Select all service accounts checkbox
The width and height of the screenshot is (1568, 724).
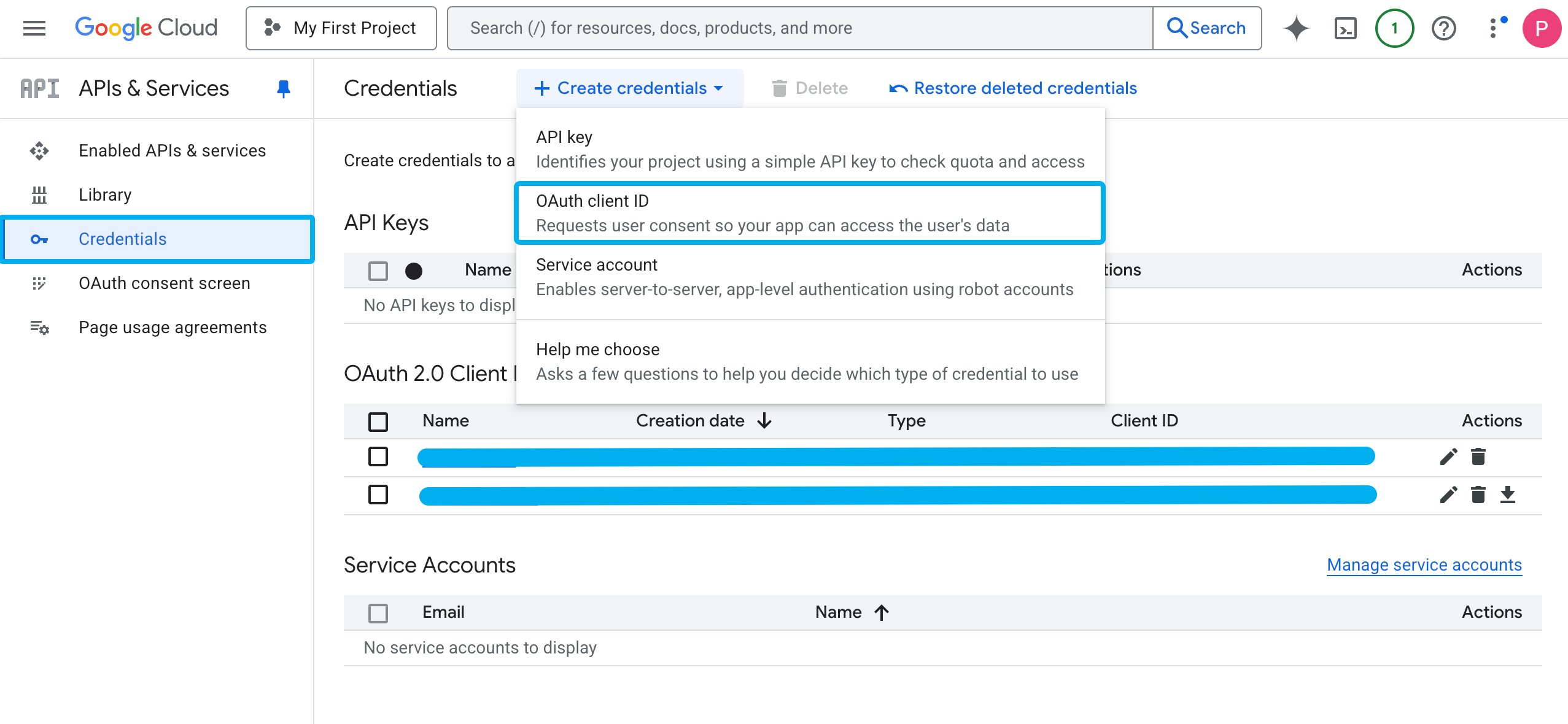point(378,613)
